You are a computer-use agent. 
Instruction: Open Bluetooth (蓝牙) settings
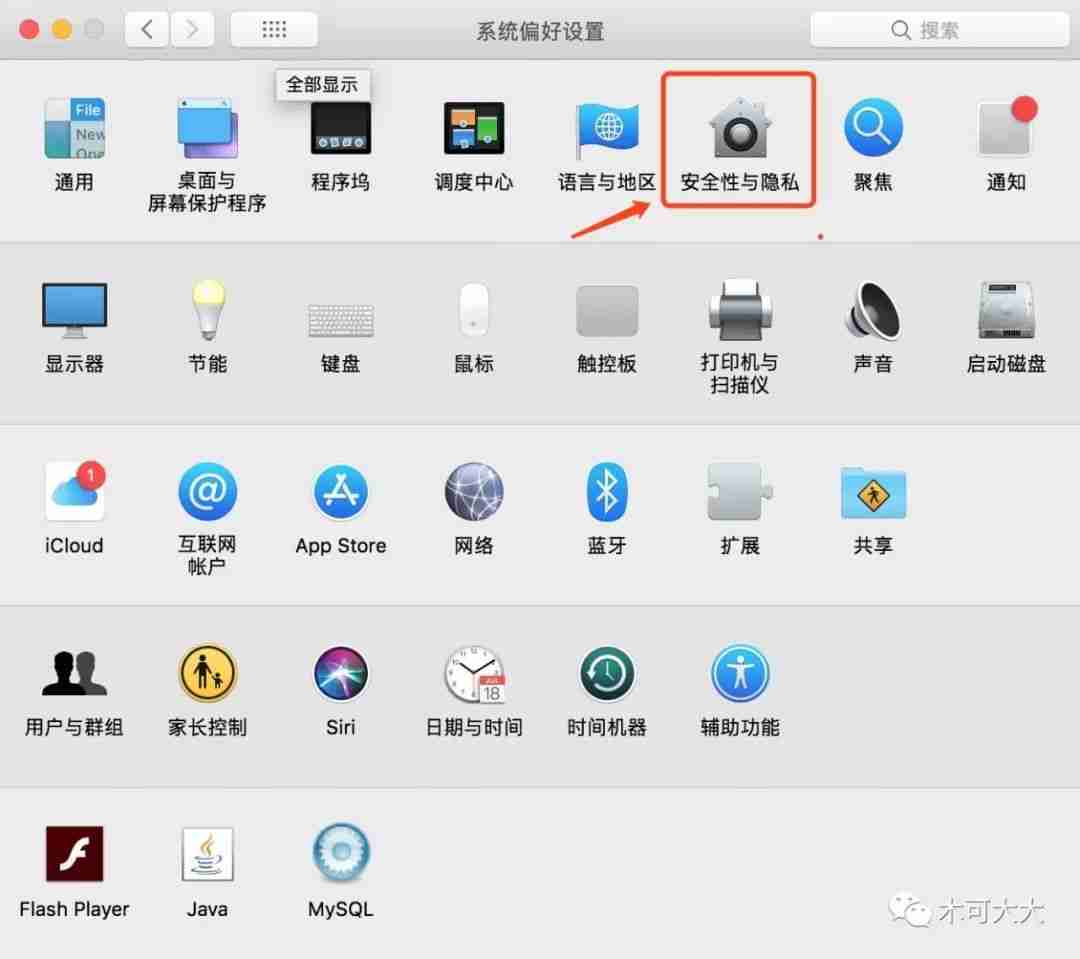click(606, 492)
